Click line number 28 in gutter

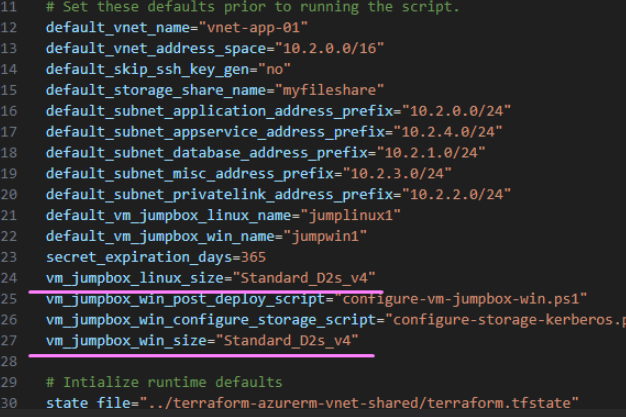tap(8, 361)
